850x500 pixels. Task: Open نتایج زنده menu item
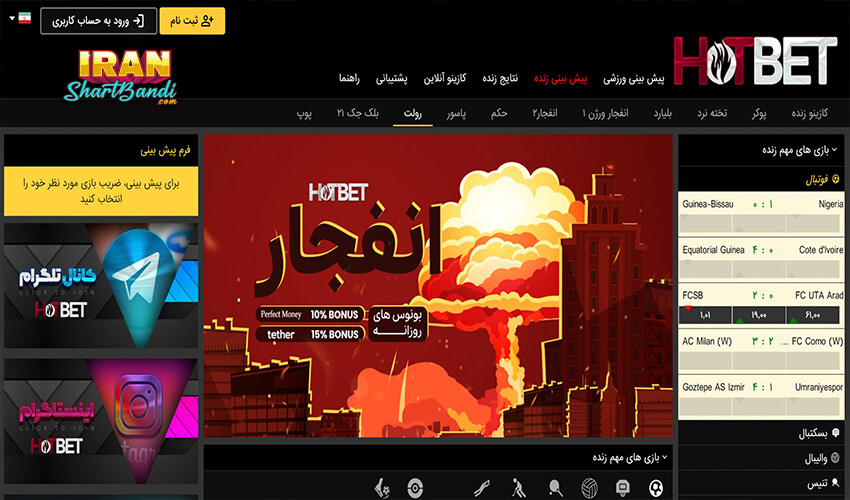(500, 79)
